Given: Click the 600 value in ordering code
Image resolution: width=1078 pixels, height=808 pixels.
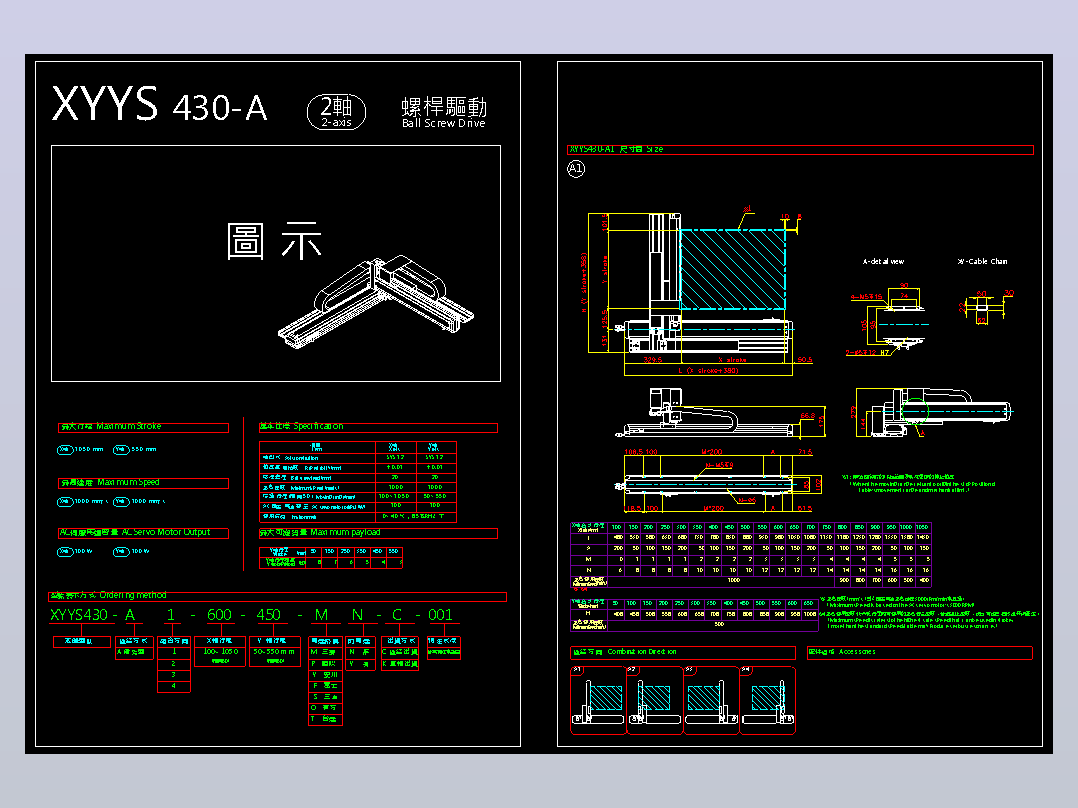Looking at the screenshot, I should [219, 615].
